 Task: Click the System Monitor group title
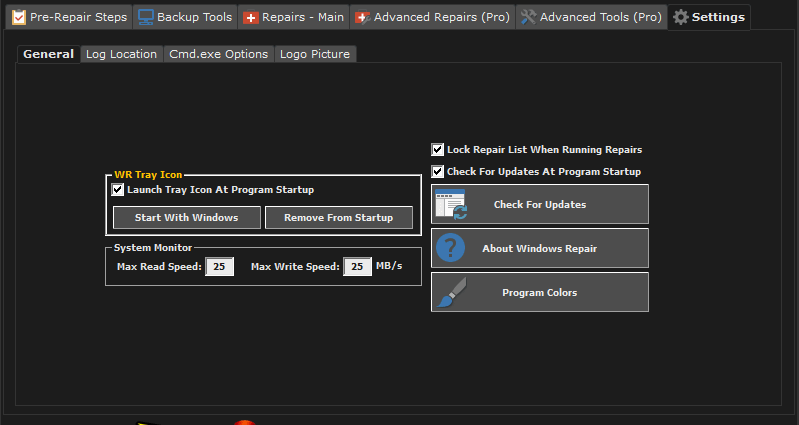pos(153,248)
